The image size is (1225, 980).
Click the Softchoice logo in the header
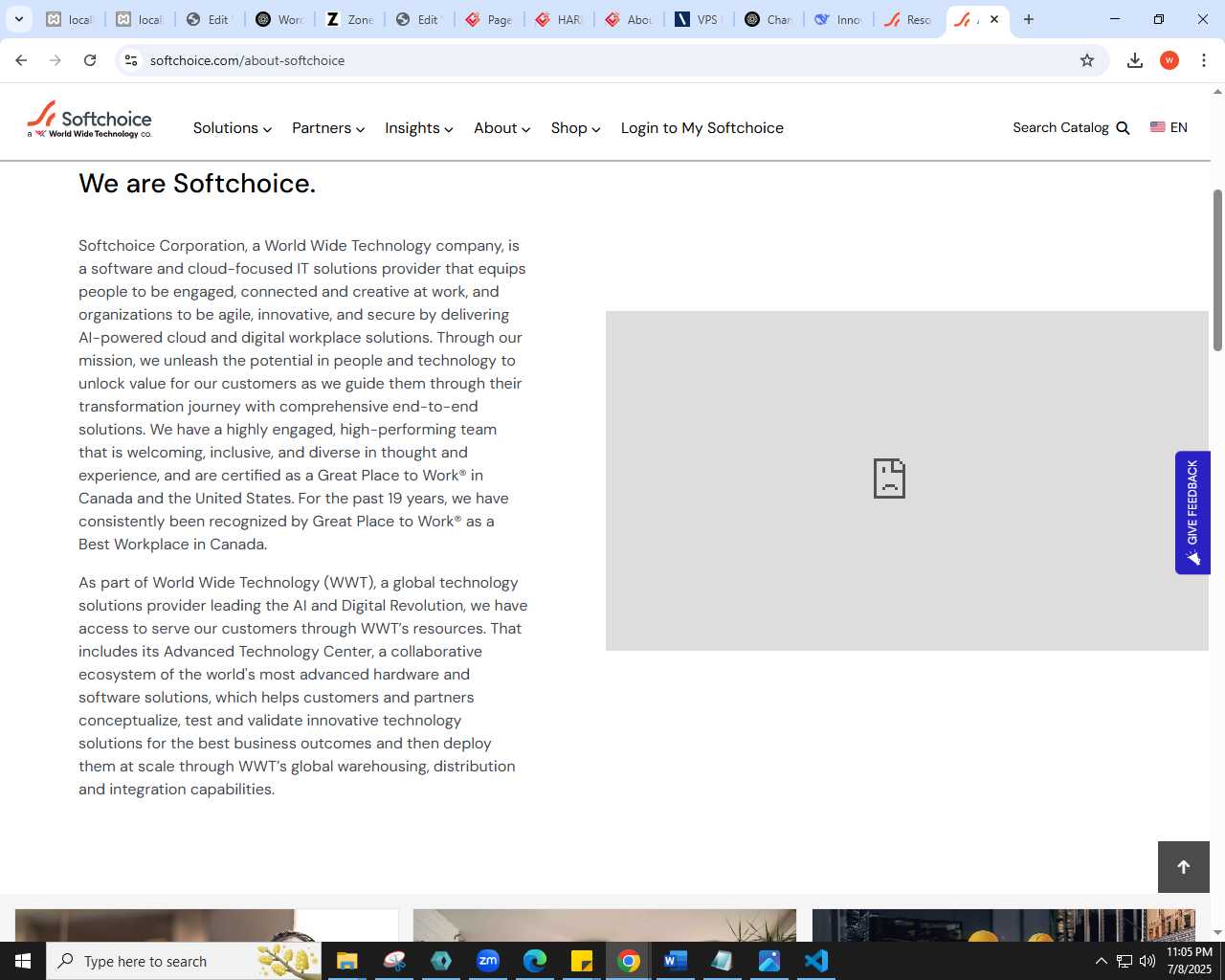click(90, 121)
